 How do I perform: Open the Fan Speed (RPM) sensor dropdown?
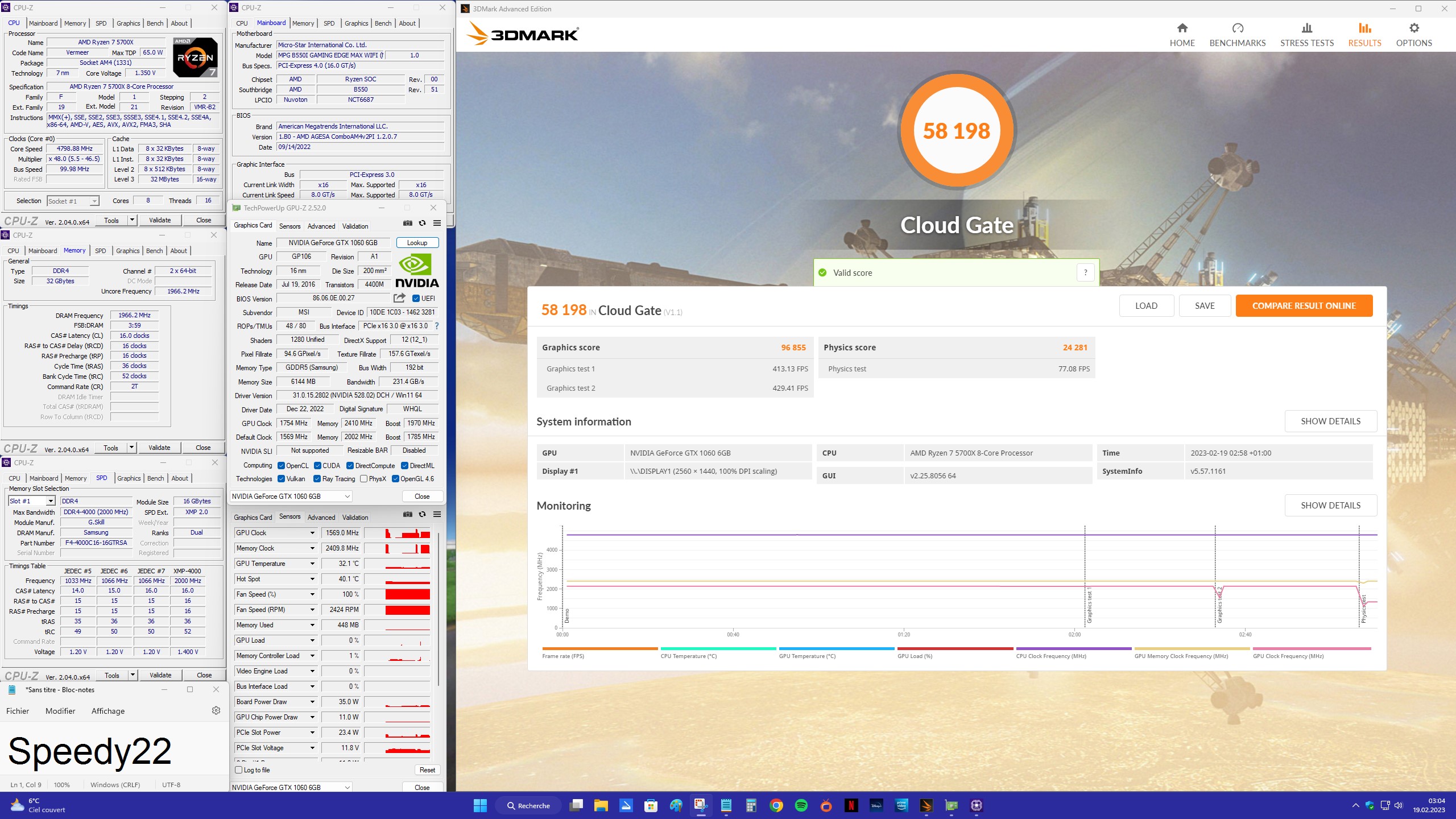pos(312,610)
